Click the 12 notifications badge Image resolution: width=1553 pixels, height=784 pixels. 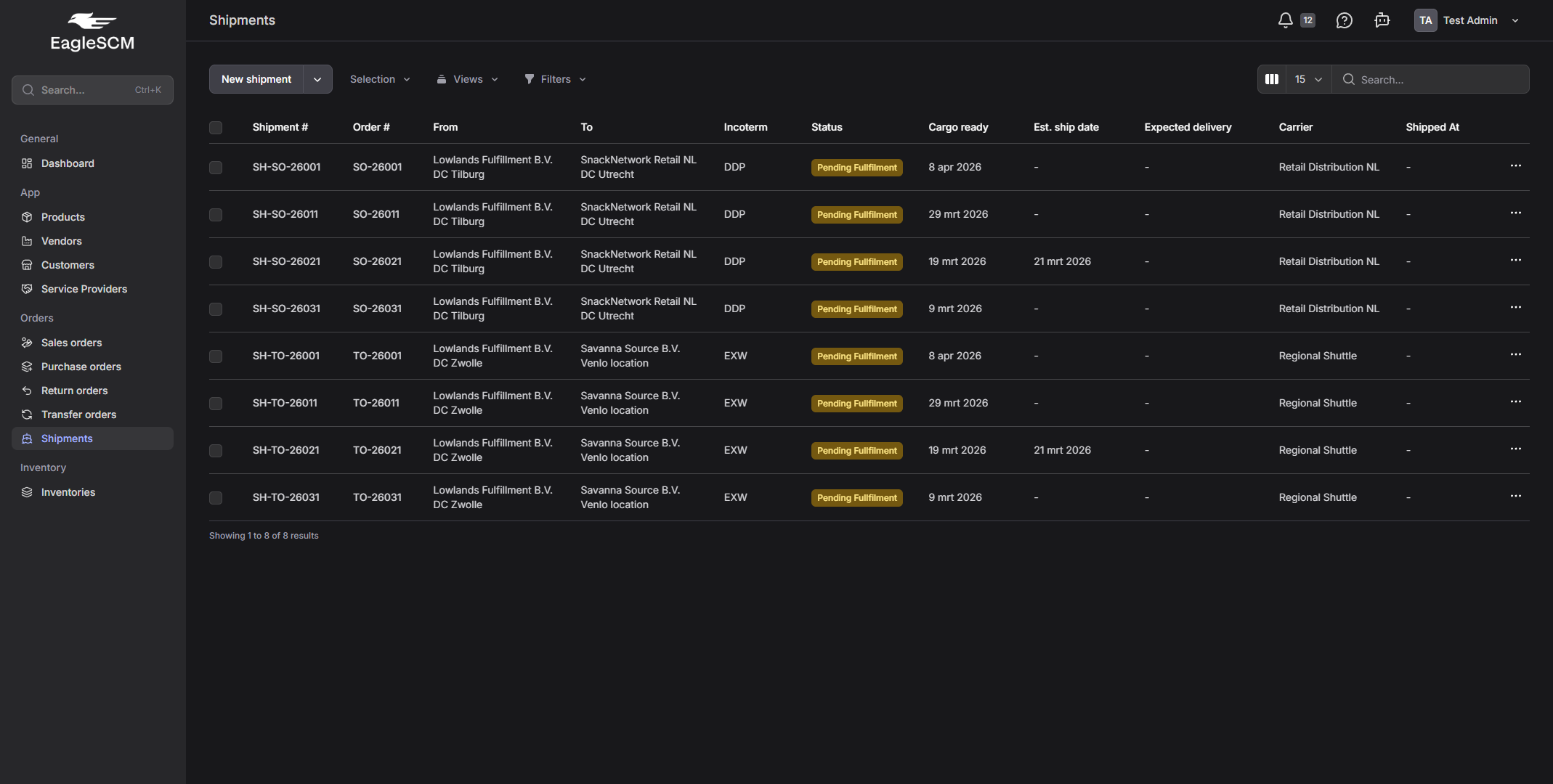1307,20
